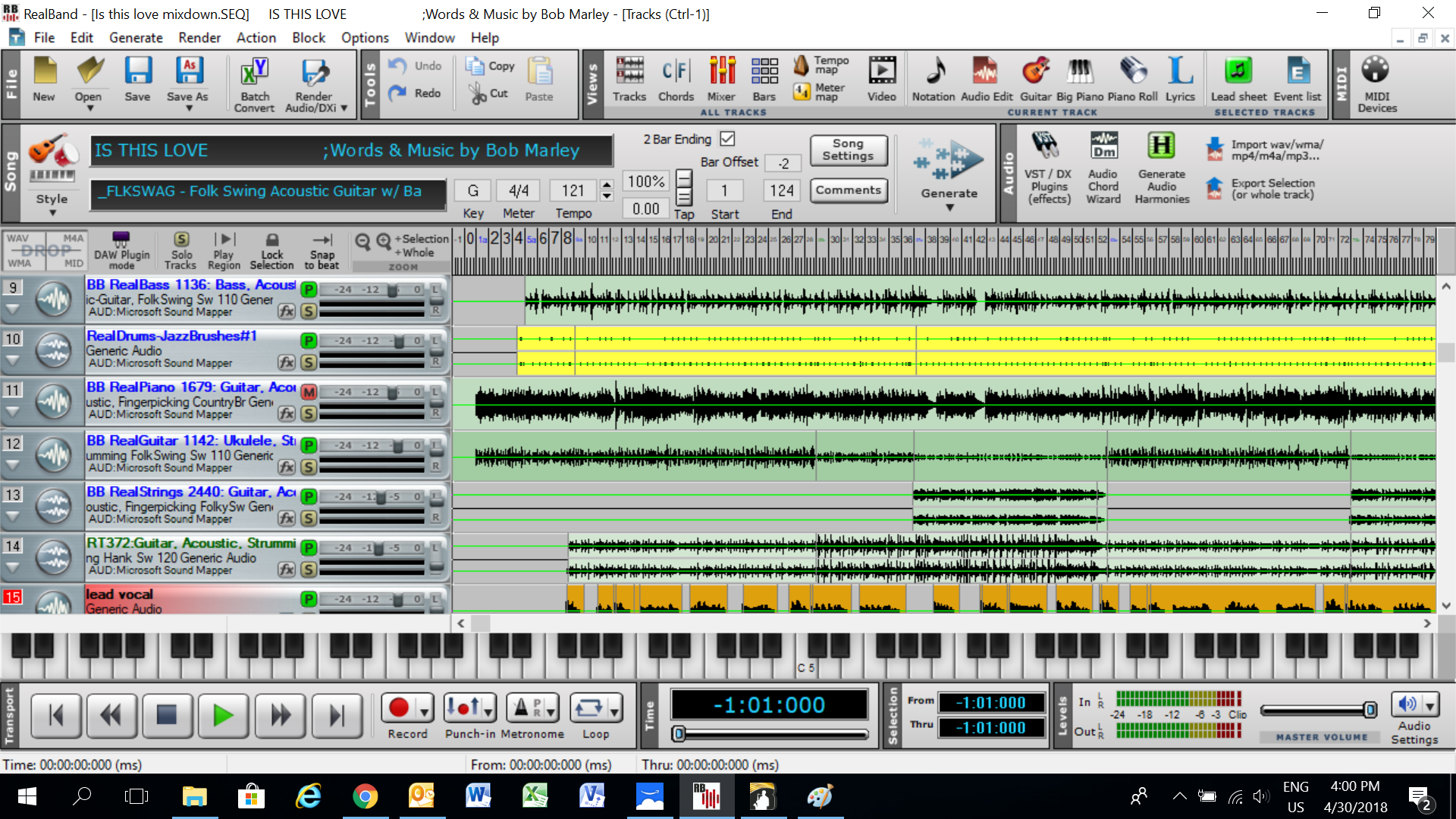Click the Play transport button
The height and width of the screenshot is (819, 1456).
click(x=223, y=715)
